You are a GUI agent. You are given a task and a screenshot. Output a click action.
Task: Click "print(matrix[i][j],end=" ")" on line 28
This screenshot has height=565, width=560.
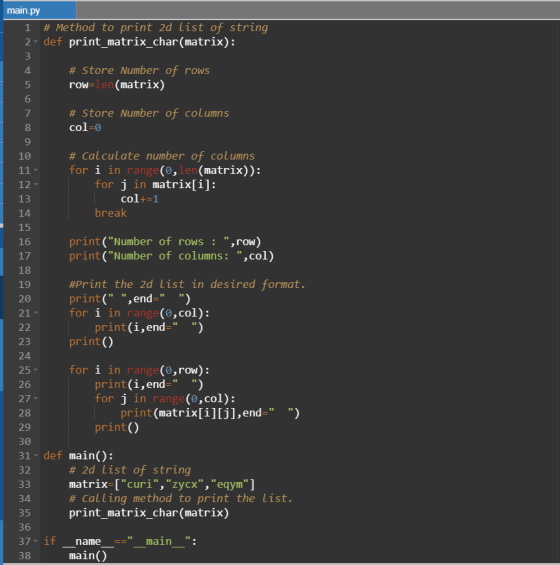210,413
